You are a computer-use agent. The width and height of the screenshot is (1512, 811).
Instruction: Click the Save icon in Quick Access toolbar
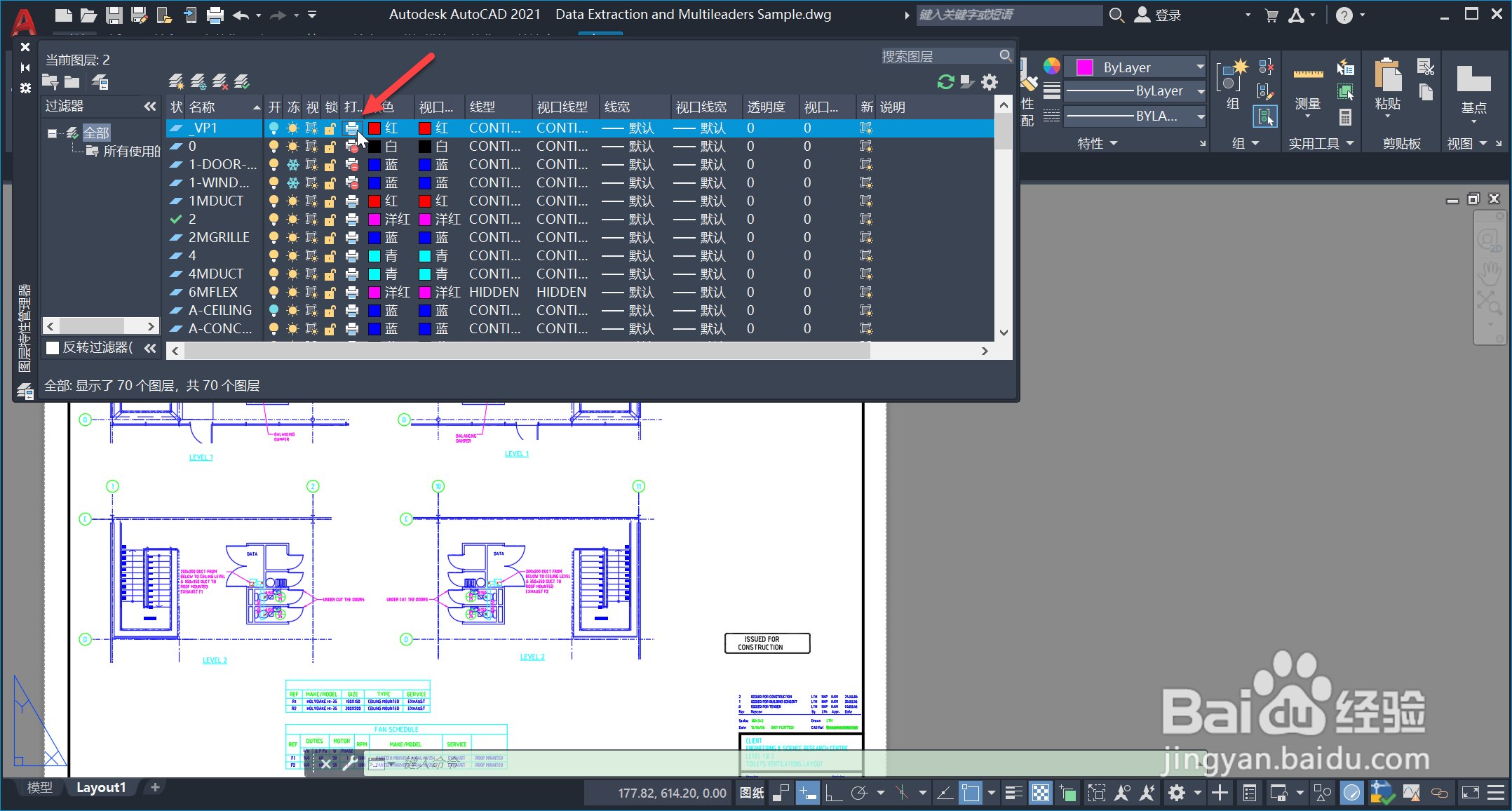coord(114,15)
